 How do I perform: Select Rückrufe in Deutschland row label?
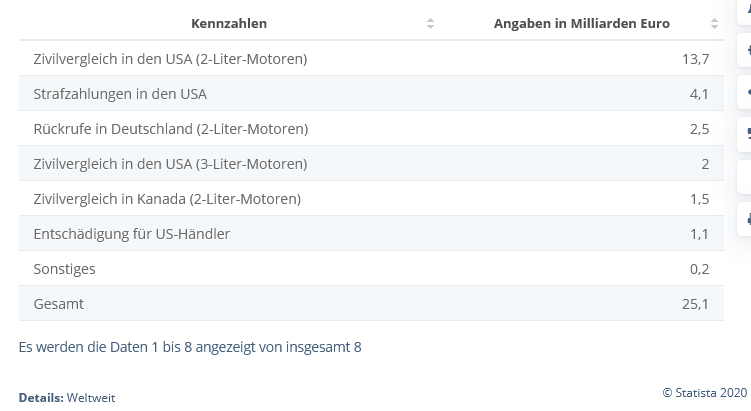(x=171, y=129)
